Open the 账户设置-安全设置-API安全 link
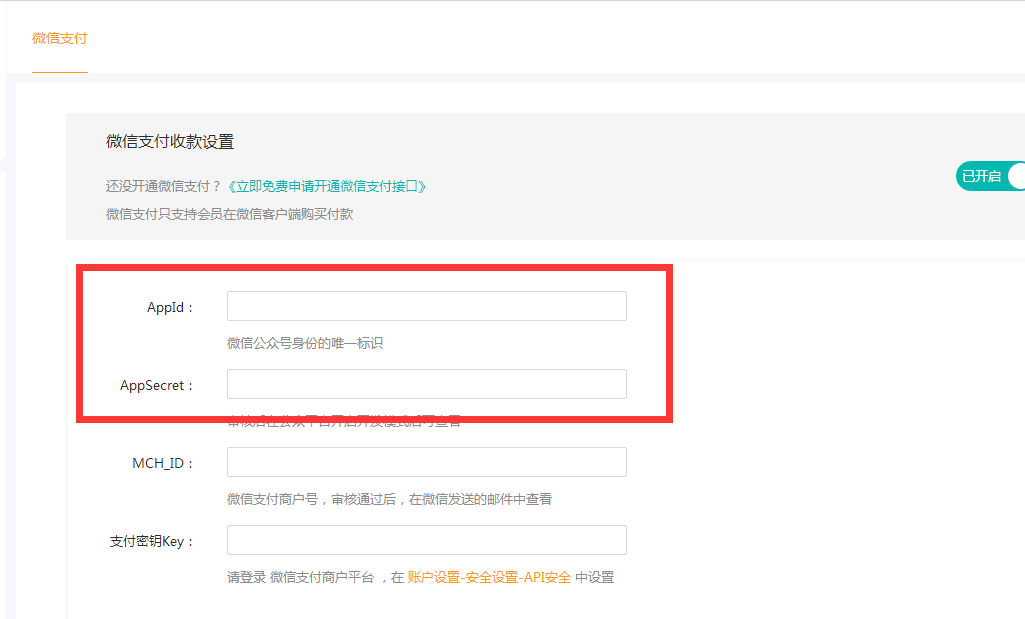 coord(489,577)
